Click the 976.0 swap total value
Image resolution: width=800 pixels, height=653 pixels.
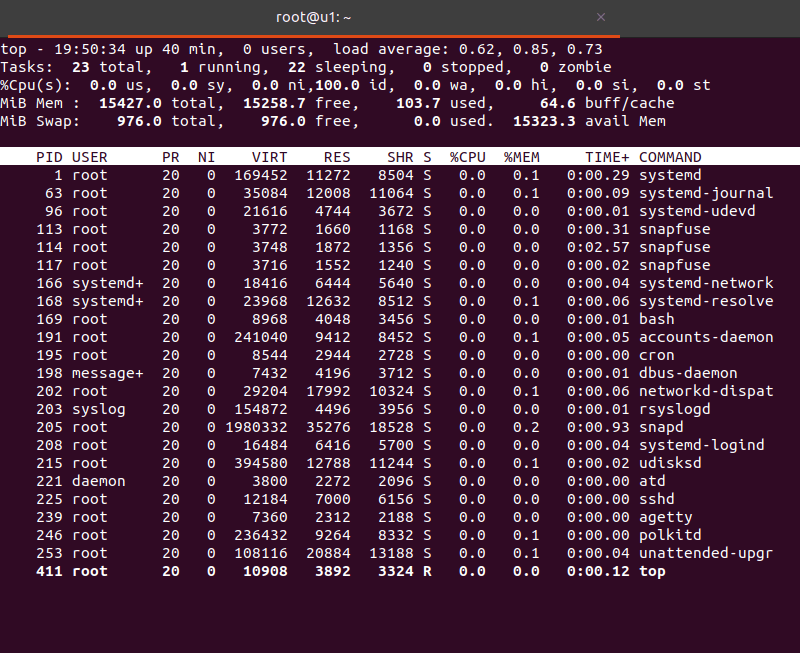coord(139,121)
